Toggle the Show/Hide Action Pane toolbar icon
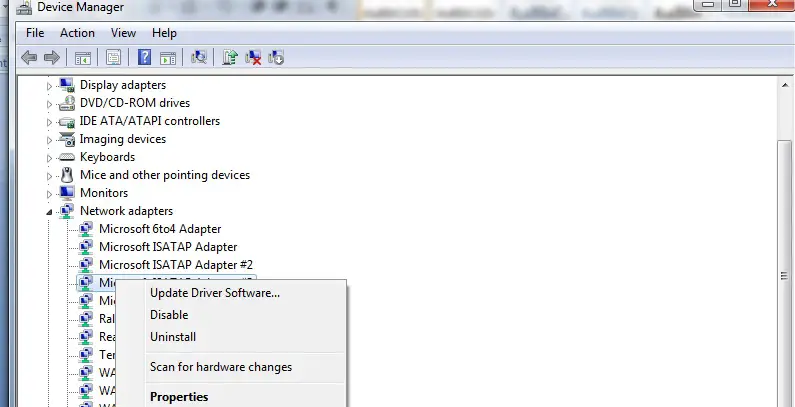 (168, 58)
